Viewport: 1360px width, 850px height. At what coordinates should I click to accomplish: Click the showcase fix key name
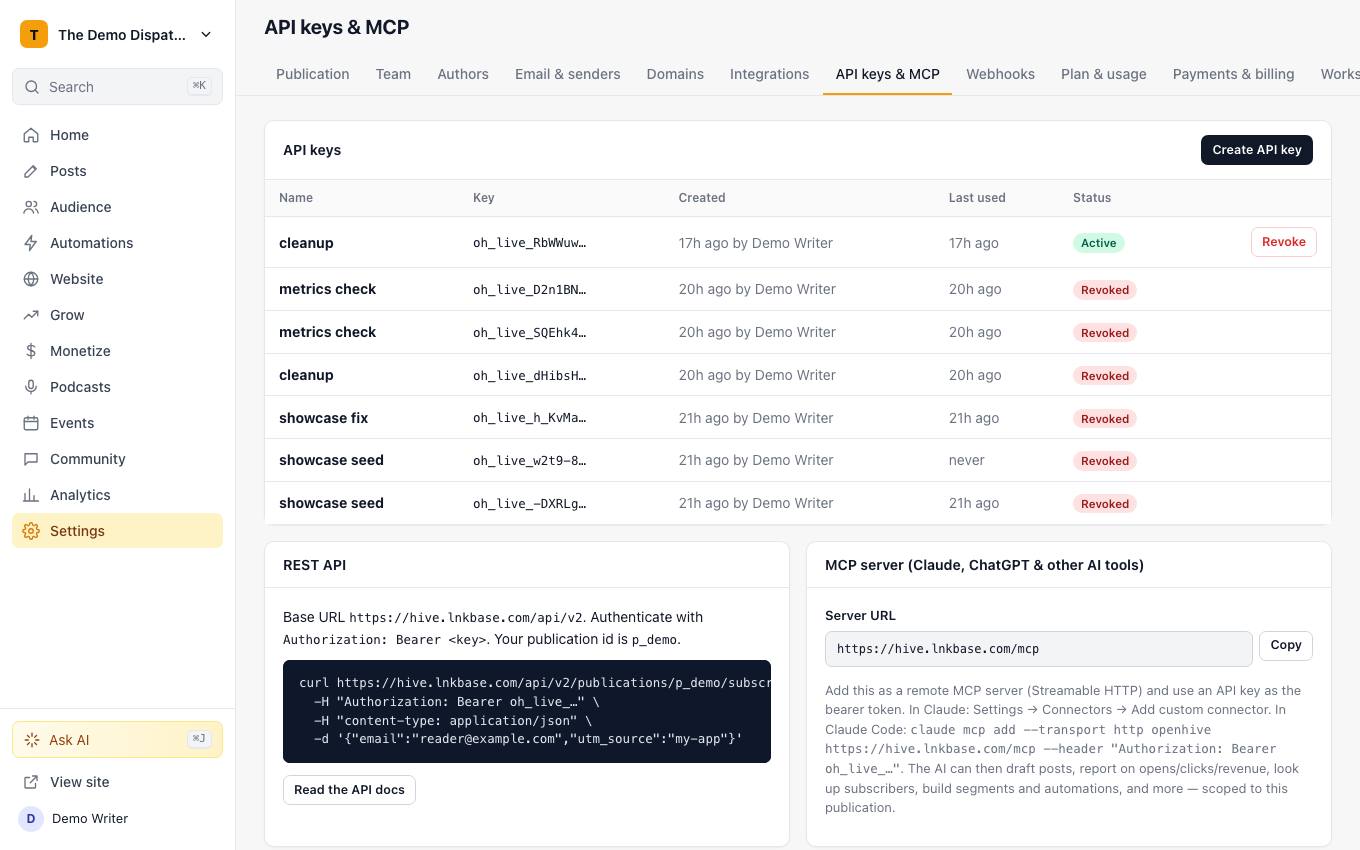pyautogui.click(x=324, y=418)
